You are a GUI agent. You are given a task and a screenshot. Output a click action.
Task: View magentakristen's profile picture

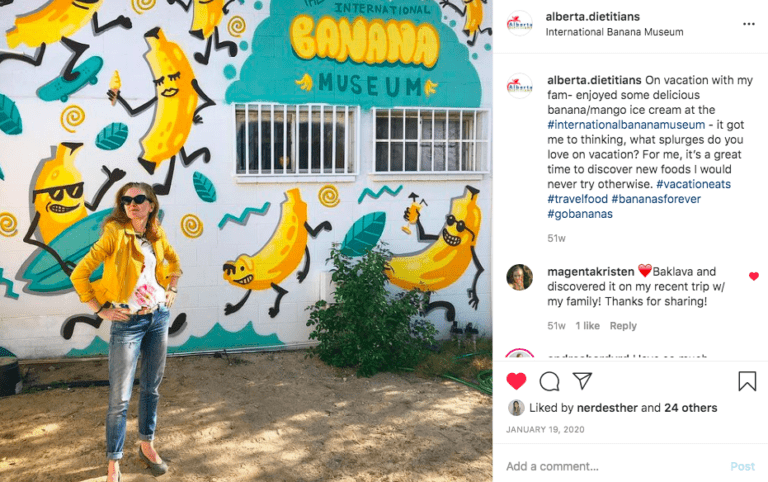pyautogui.click(x=520, y=277)
